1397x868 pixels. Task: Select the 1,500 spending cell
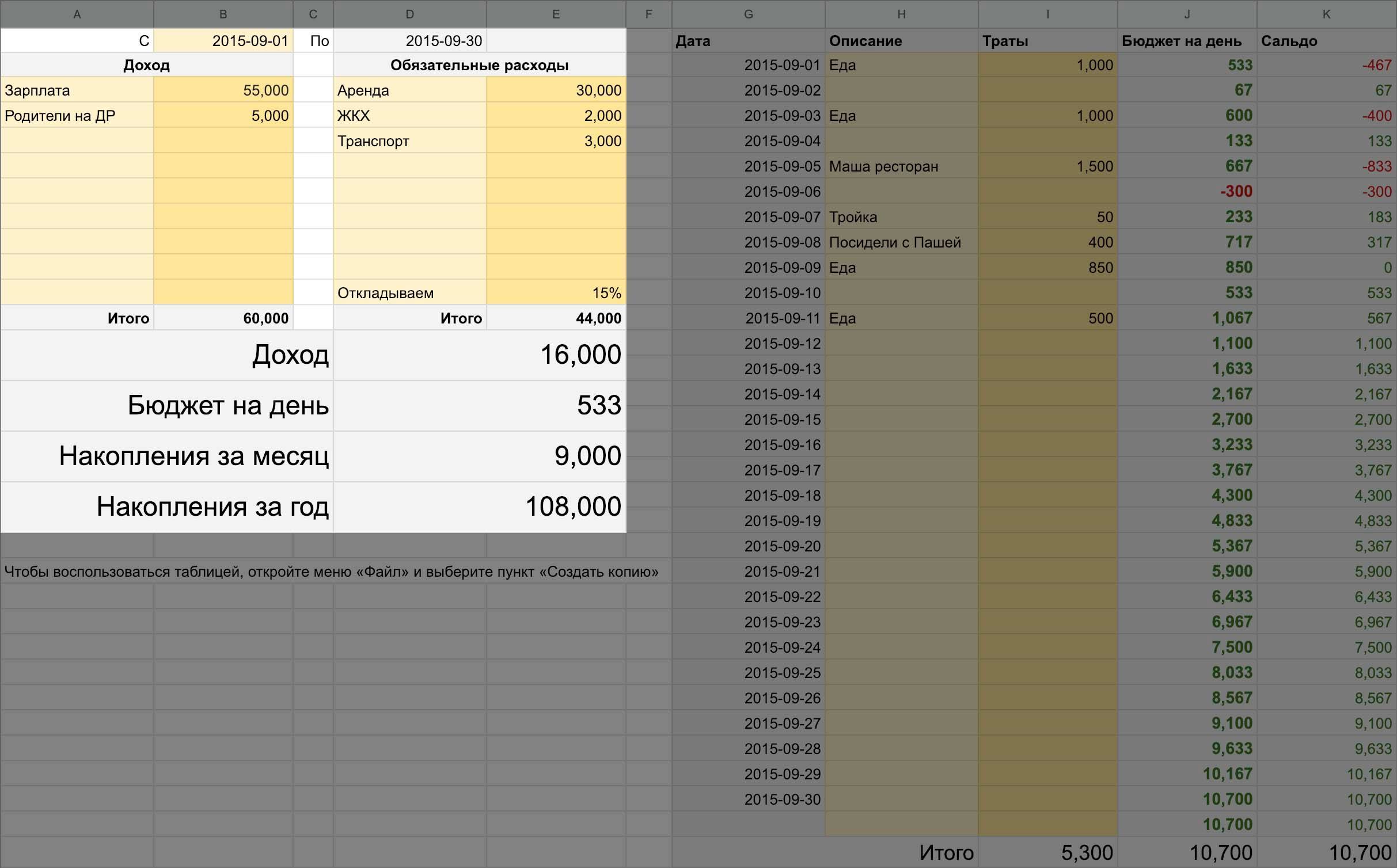point(1048,166)
